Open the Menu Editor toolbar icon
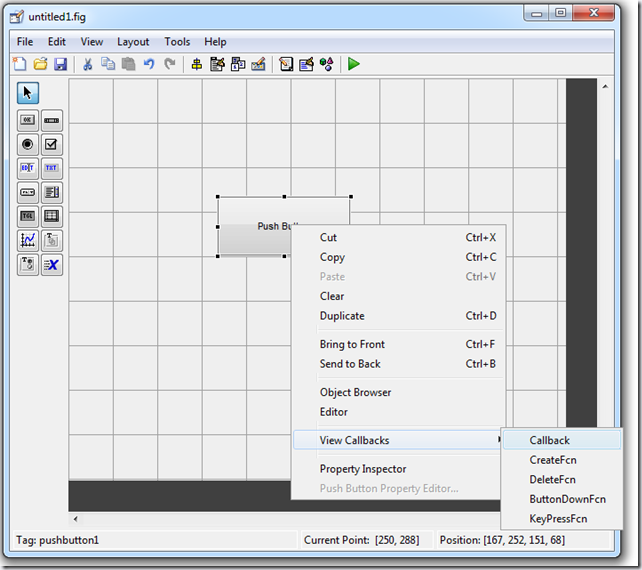The width and height of the screenshot is (642, 570). click(x=217, y=64)
